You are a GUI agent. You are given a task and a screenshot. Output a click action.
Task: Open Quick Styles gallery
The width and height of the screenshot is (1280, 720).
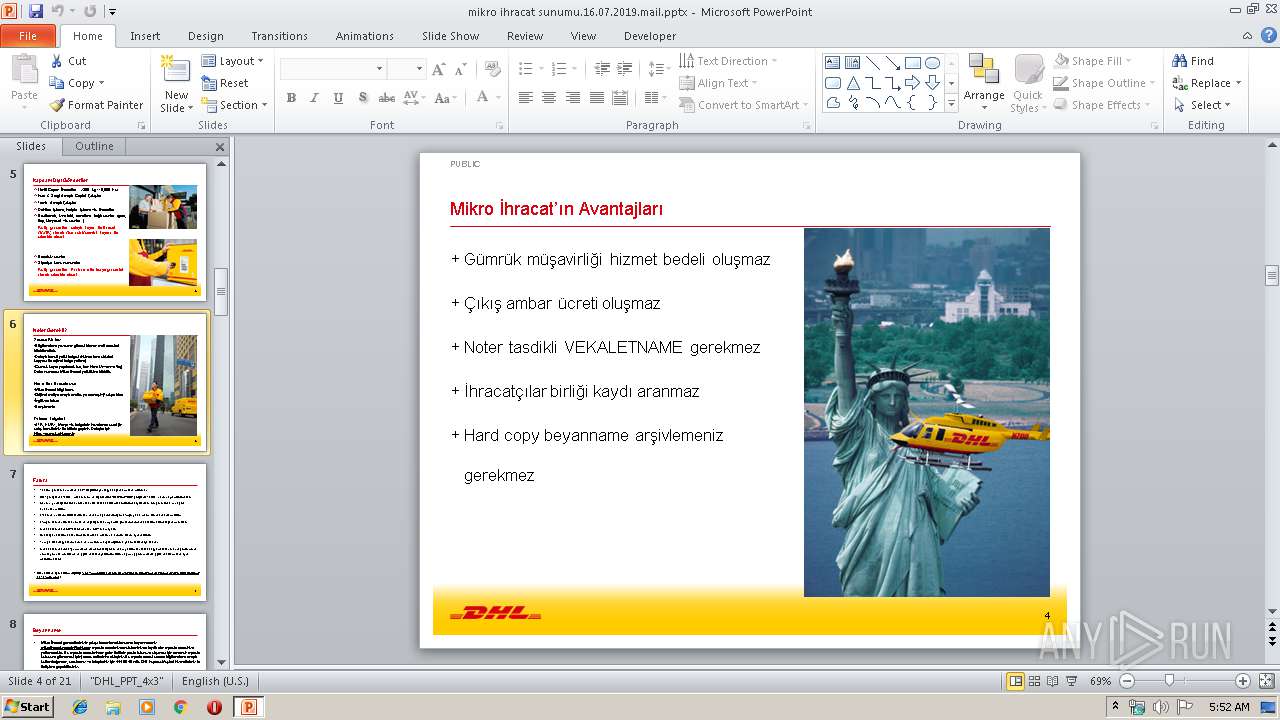1028,84
